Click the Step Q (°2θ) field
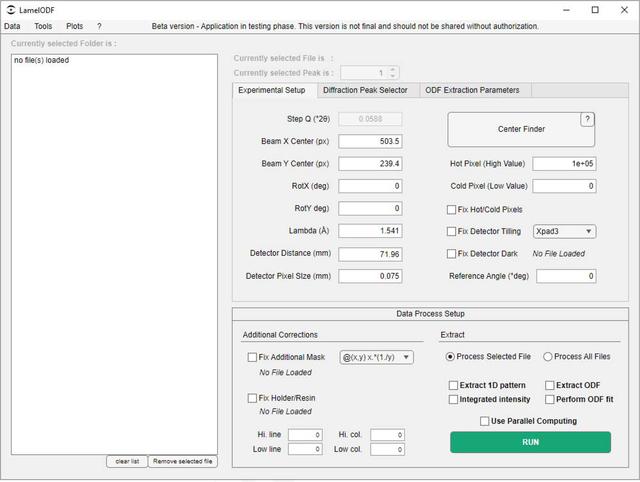The width and height of the screenshot is (640, 482). coord(370,119)
